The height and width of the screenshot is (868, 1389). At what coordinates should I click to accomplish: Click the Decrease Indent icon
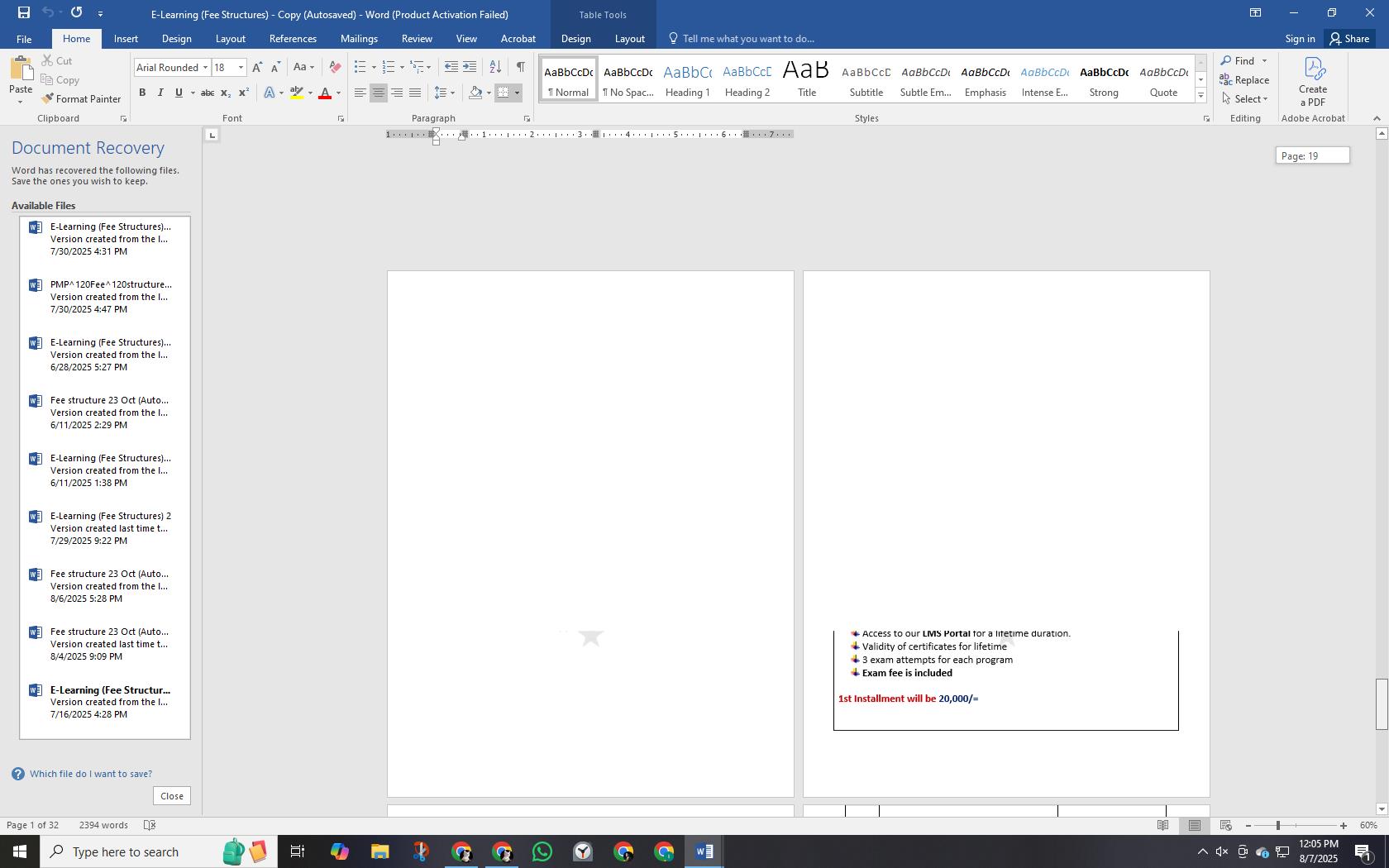pos(451,67)
